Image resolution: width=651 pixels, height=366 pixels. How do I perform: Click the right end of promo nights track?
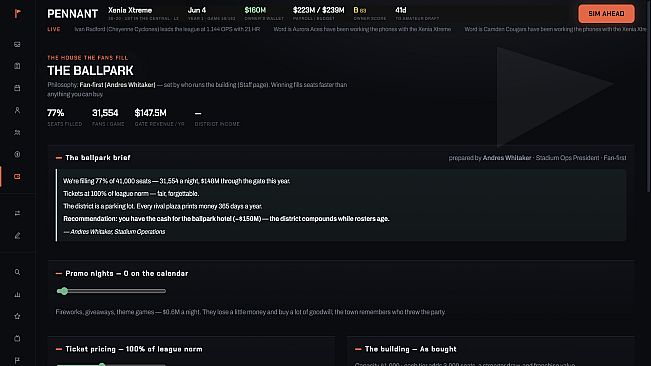164,291
